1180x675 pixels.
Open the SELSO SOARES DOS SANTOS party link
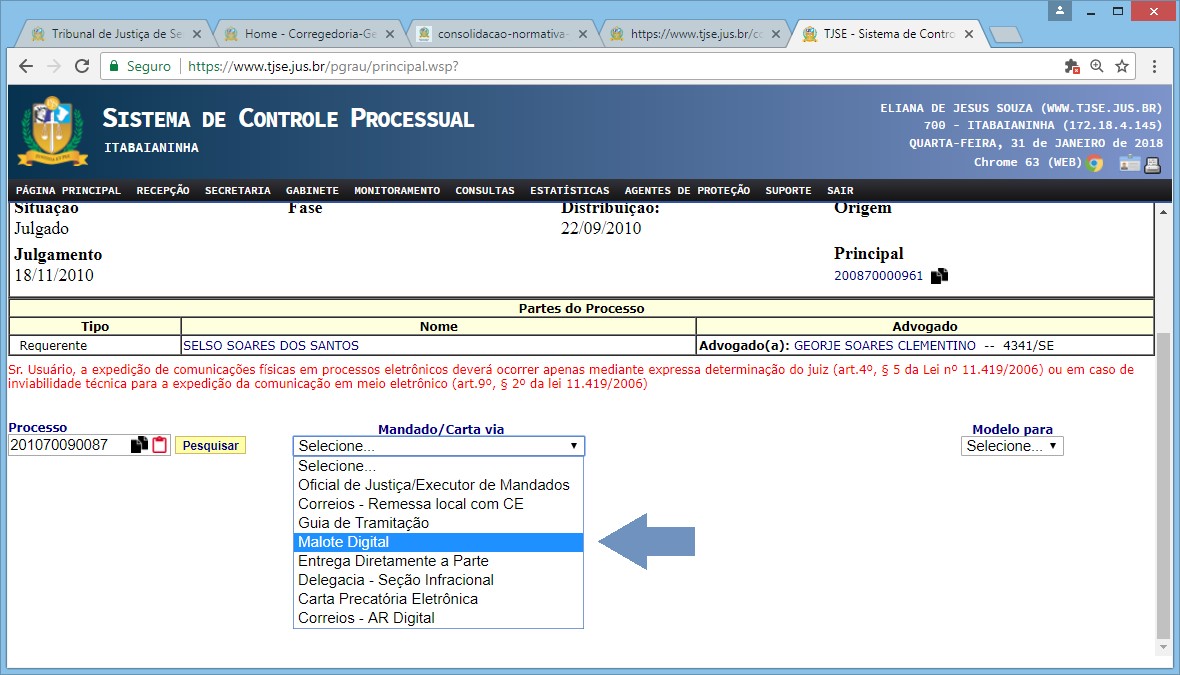click(x=271, y=346)
